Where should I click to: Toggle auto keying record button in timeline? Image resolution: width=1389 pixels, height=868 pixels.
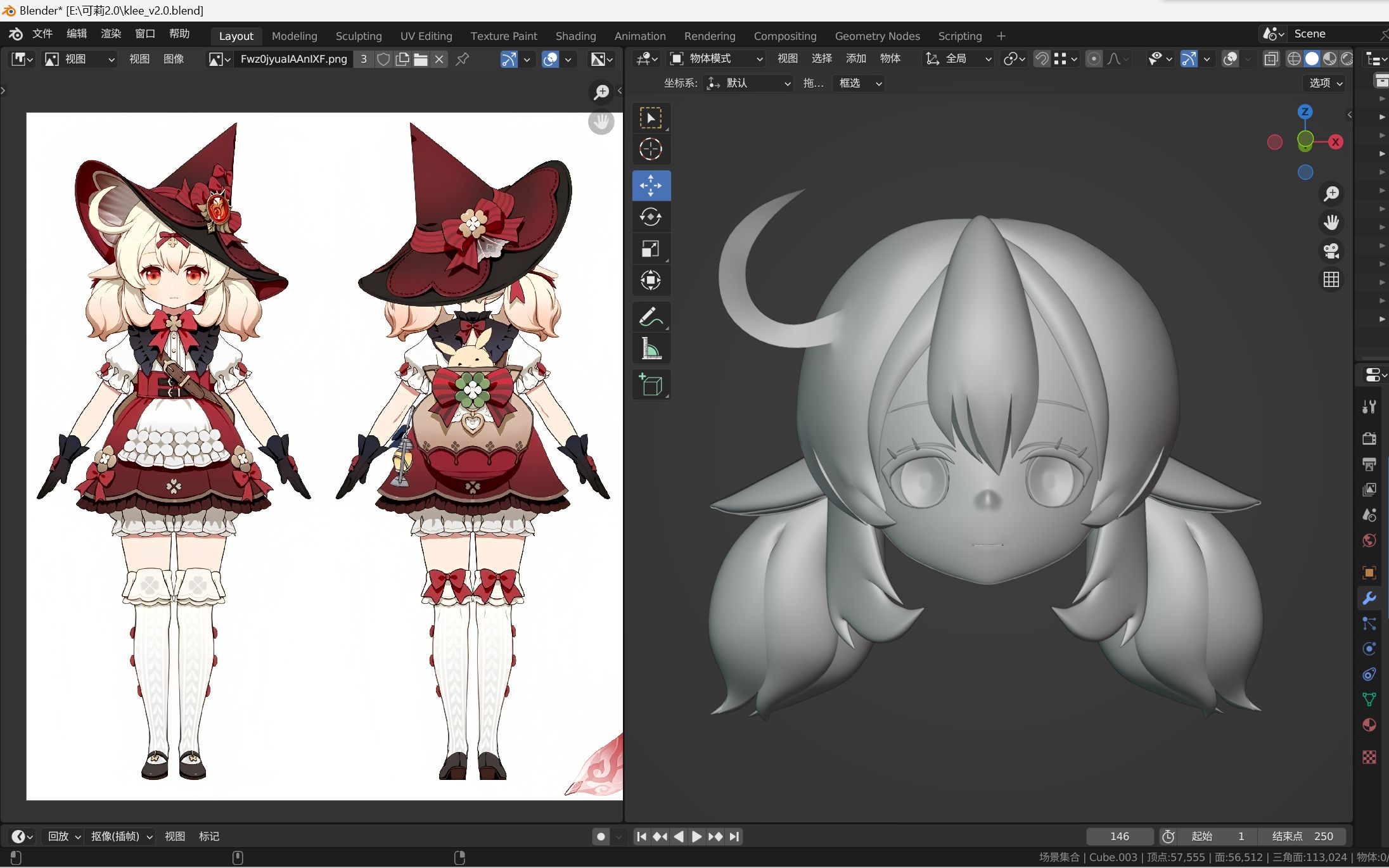click(601, 836)
